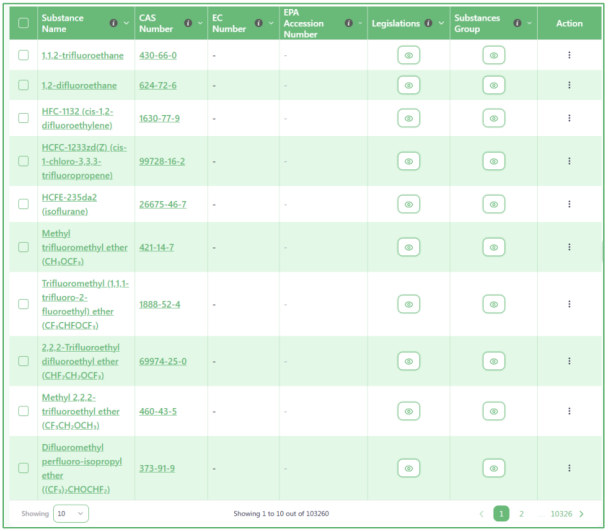View substances group for 1,1,2-trifluoroethane
608x531 pixels.
(x=494, y=55)
